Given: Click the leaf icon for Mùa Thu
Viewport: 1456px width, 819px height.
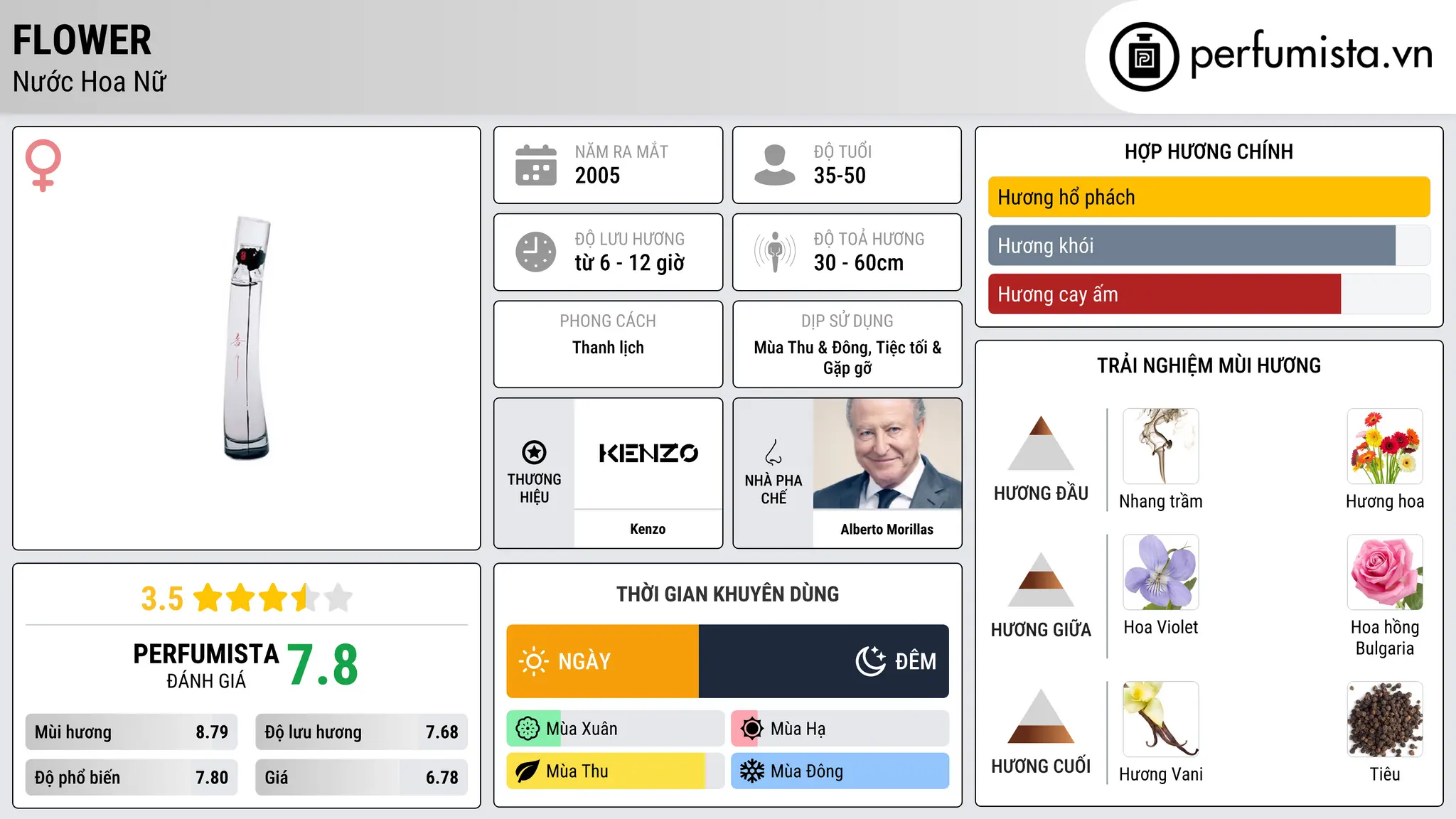Looking at the screenshot, I should [x=528, y=771].
